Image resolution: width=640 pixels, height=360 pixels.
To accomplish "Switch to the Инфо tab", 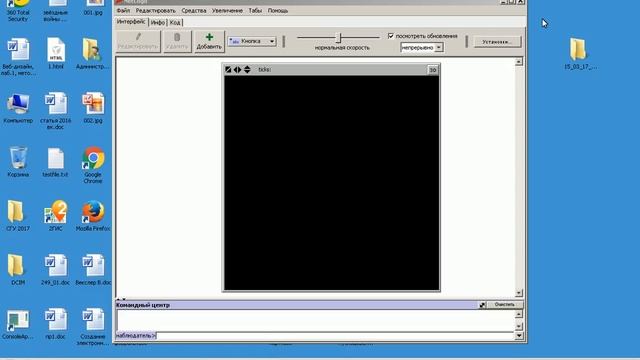I will pos(158,22).
